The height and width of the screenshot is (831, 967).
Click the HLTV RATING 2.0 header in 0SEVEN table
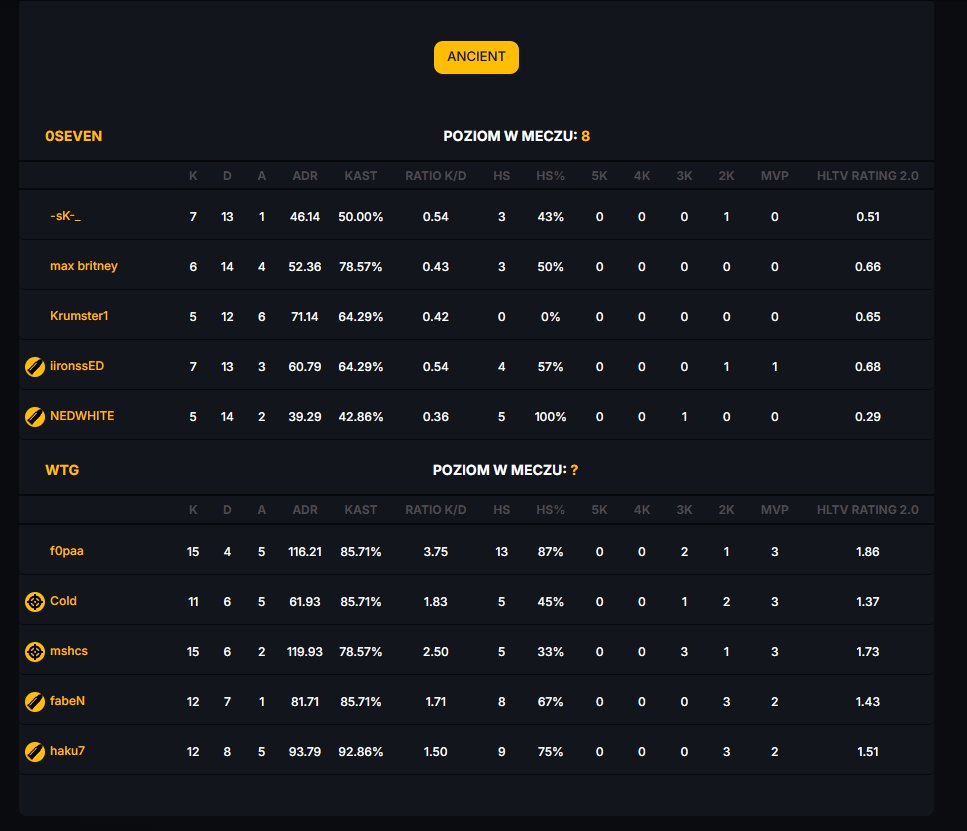tap(868, 176)
